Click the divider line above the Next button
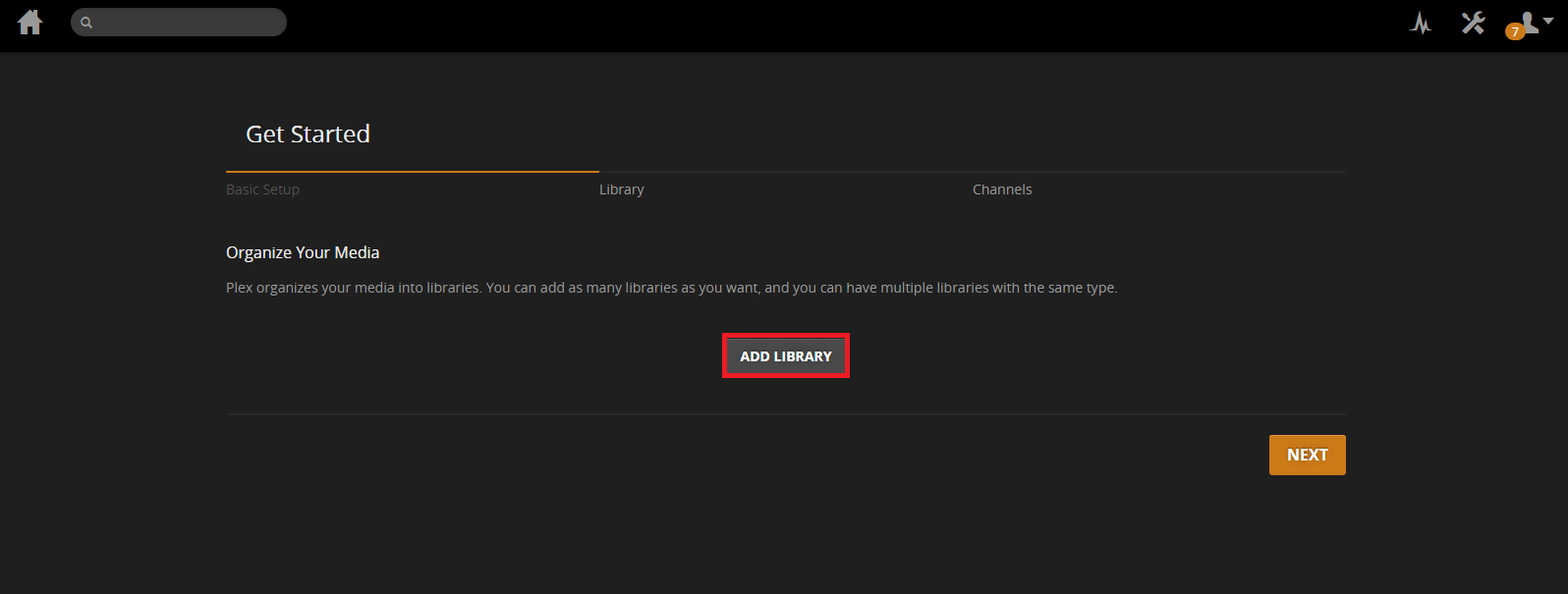 (786, 414)
